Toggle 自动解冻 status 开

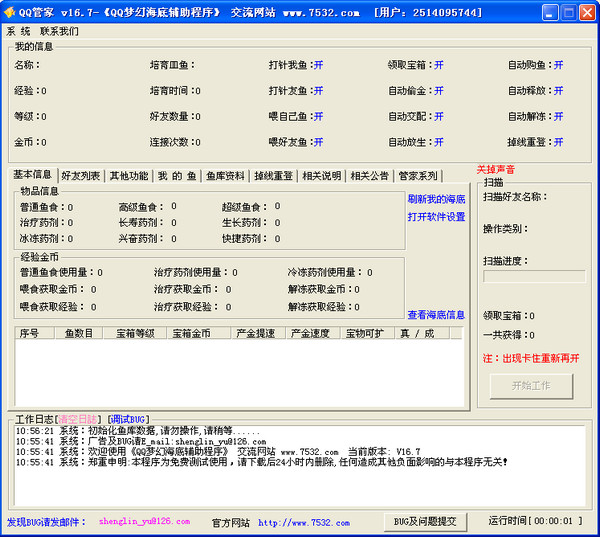point(559,116)
